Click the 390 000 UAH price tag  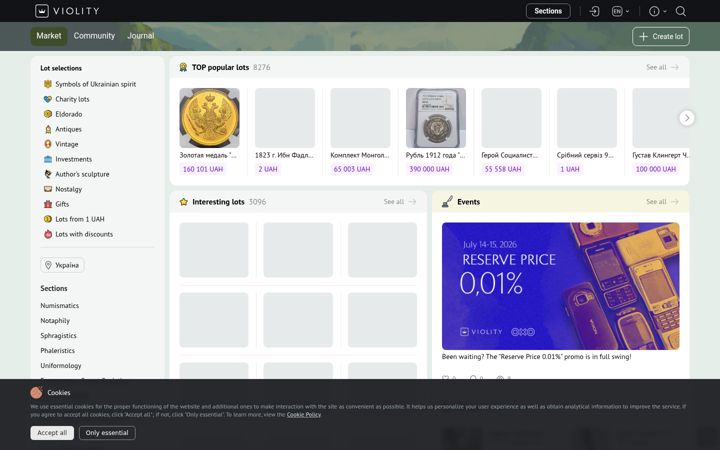[429, 169]
